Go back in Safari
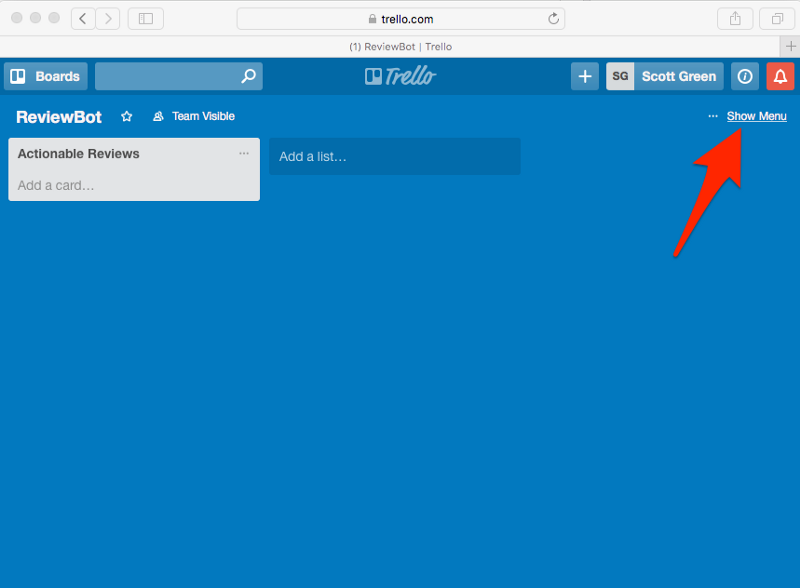Screen dimensions: 800x588 (83, 19)
